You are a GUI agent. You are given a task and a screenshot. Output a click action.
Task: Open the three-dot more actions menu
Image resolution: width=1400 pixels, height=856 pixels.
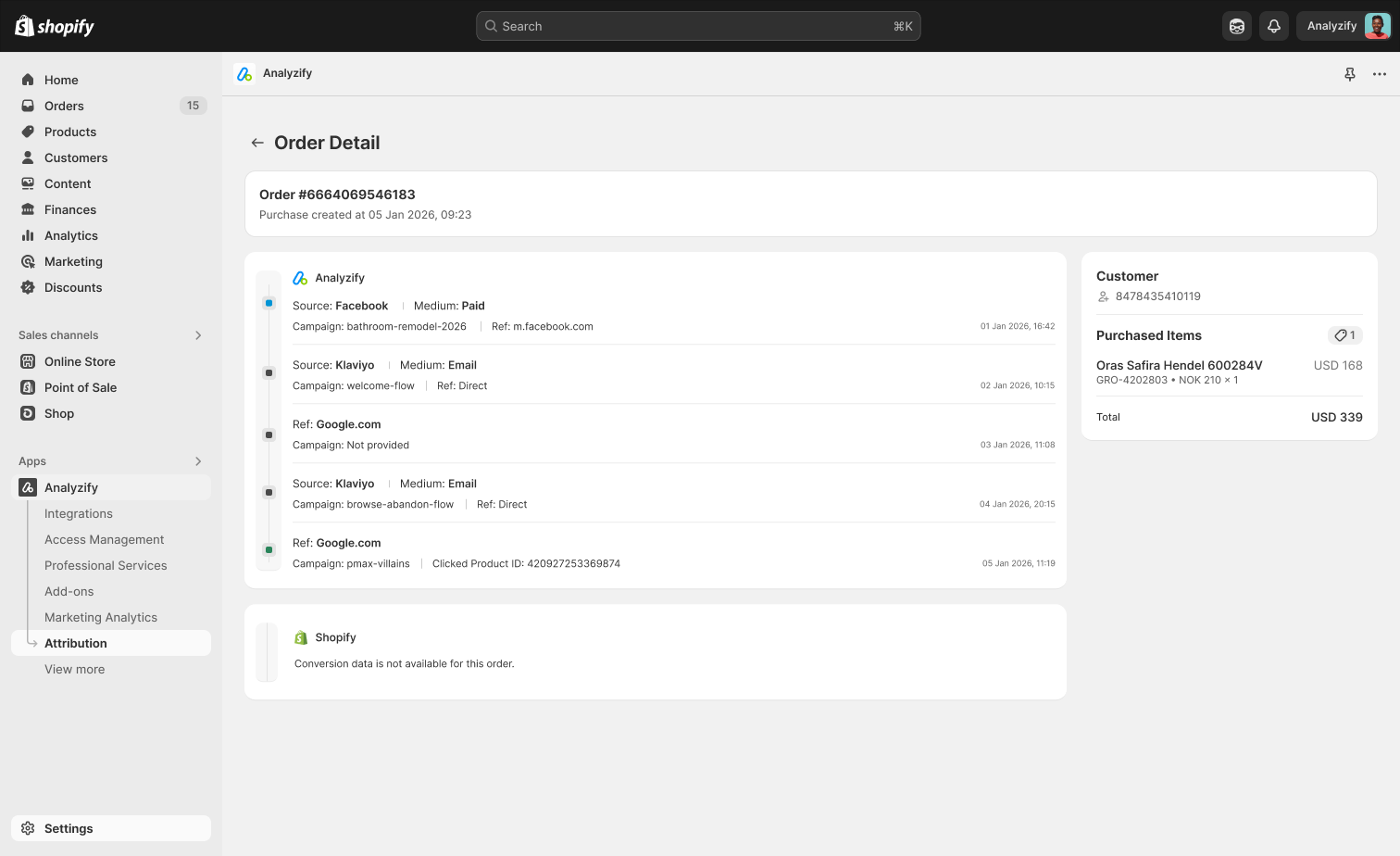point(1380,74)
